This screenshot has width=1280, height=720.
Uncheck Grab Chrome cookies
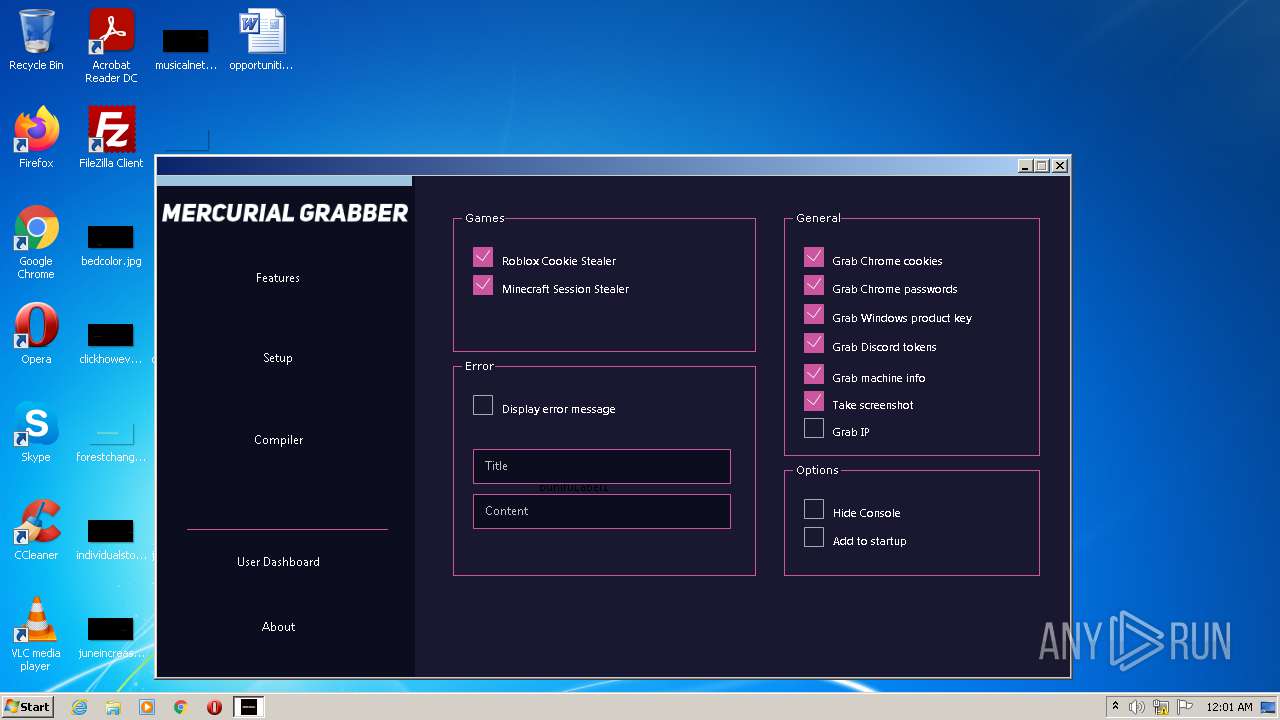coord(814,257)
